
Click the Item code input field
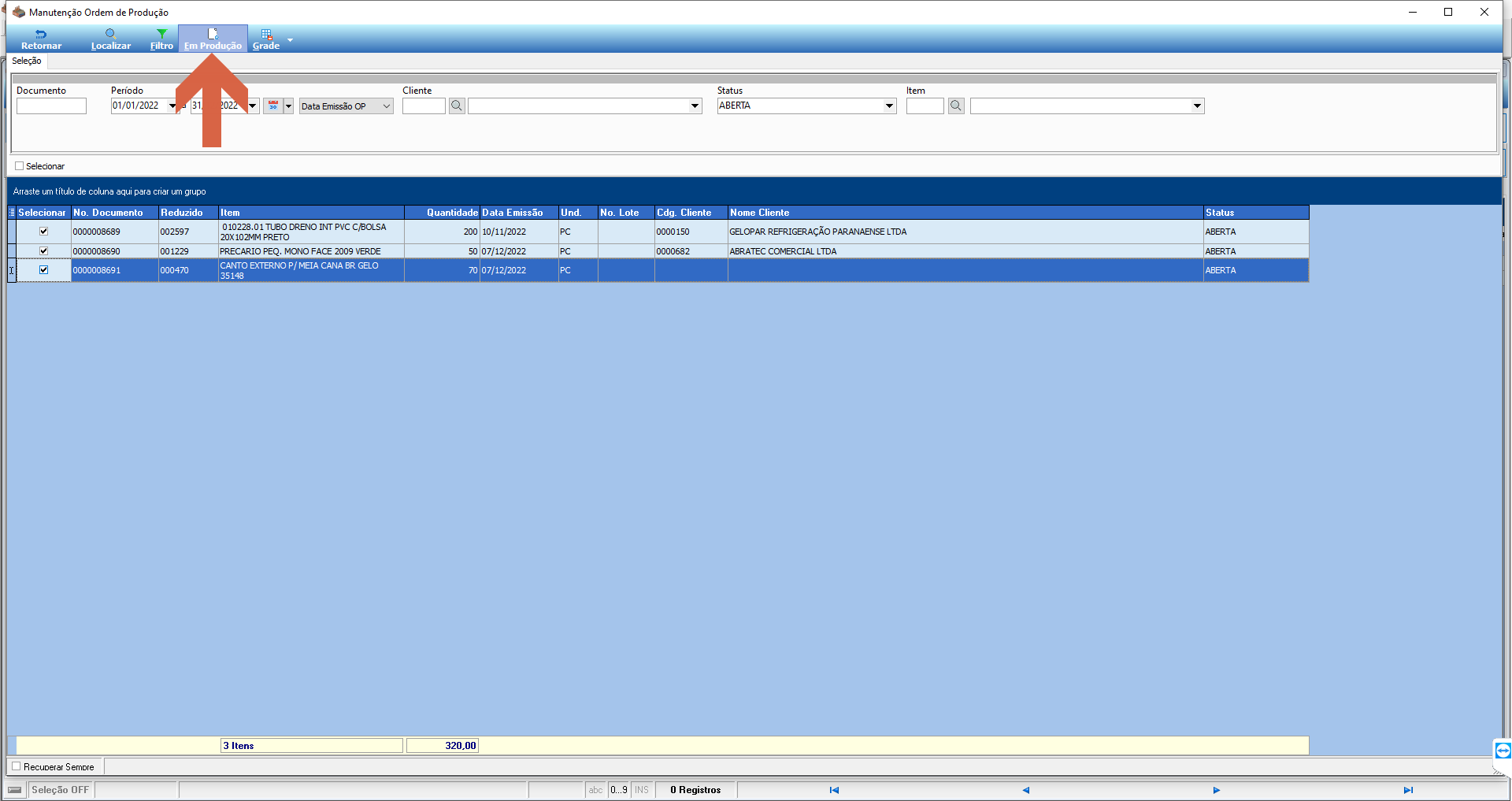click(925, 106)
